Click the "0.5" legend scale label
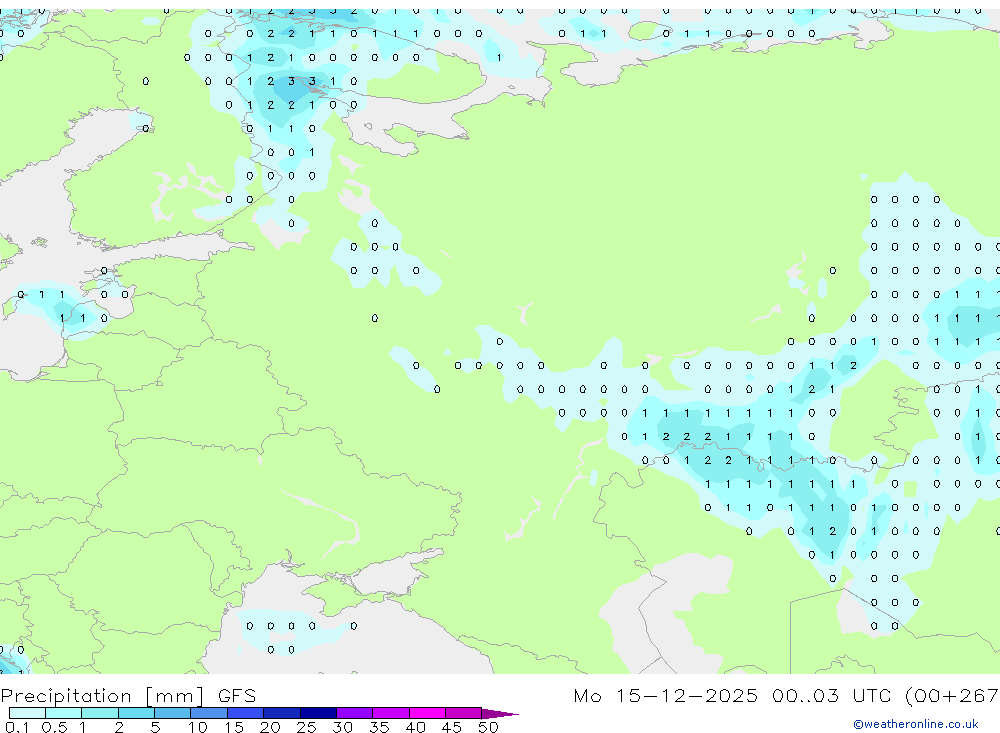The image size is (1000, 733). (54, 727)
